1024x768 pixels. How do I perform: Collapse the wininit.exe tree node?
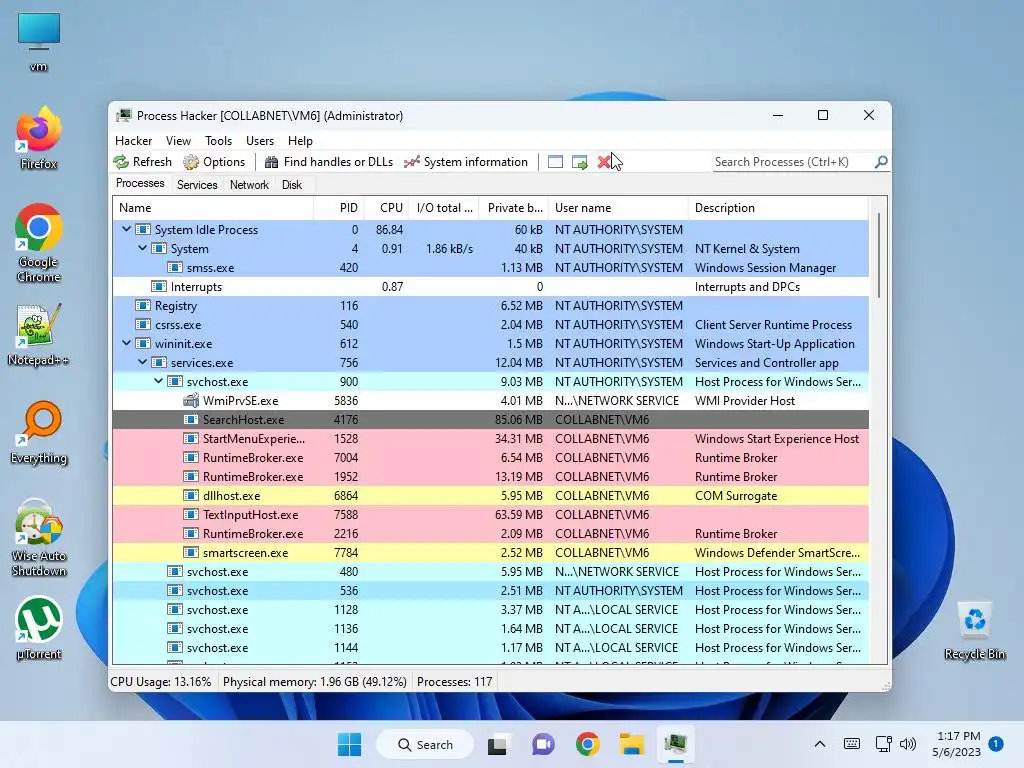pos(126,343)
